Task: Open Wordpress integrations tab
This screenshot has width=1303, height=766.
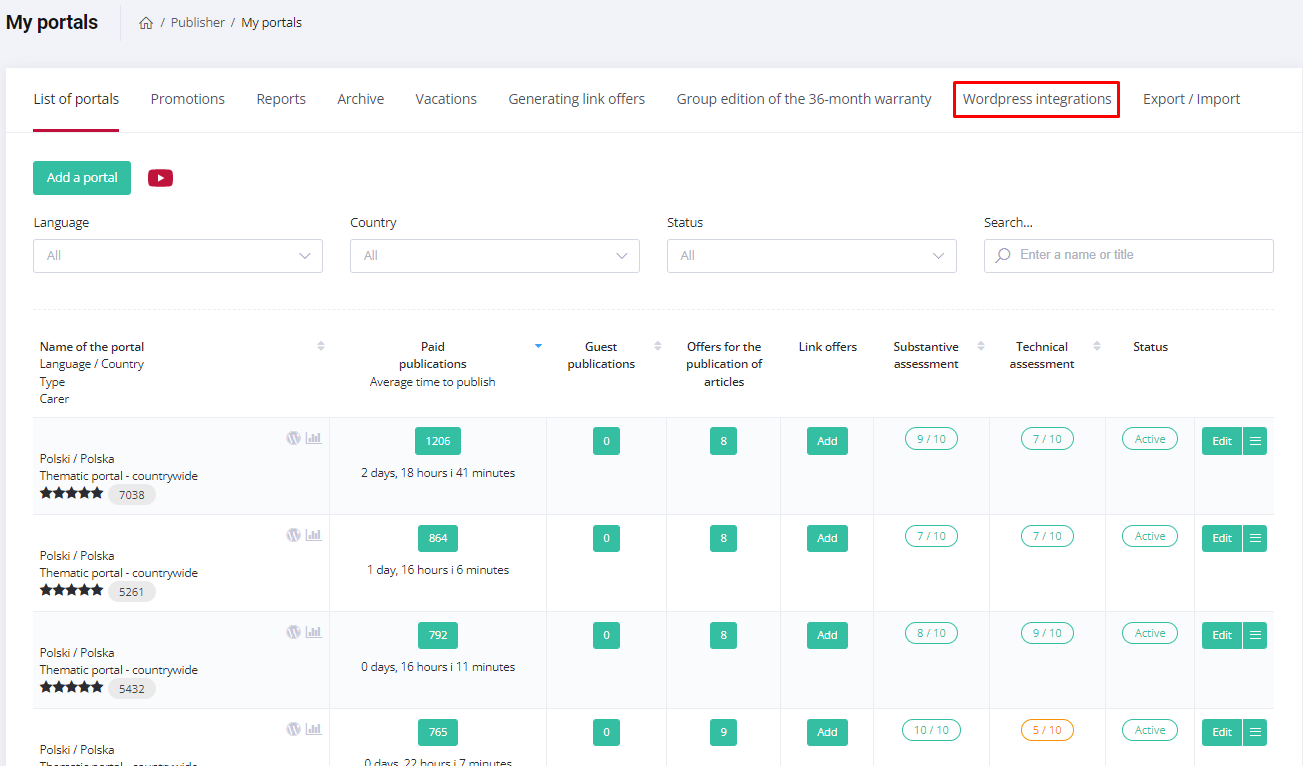Action: (x=1037, y=99)
